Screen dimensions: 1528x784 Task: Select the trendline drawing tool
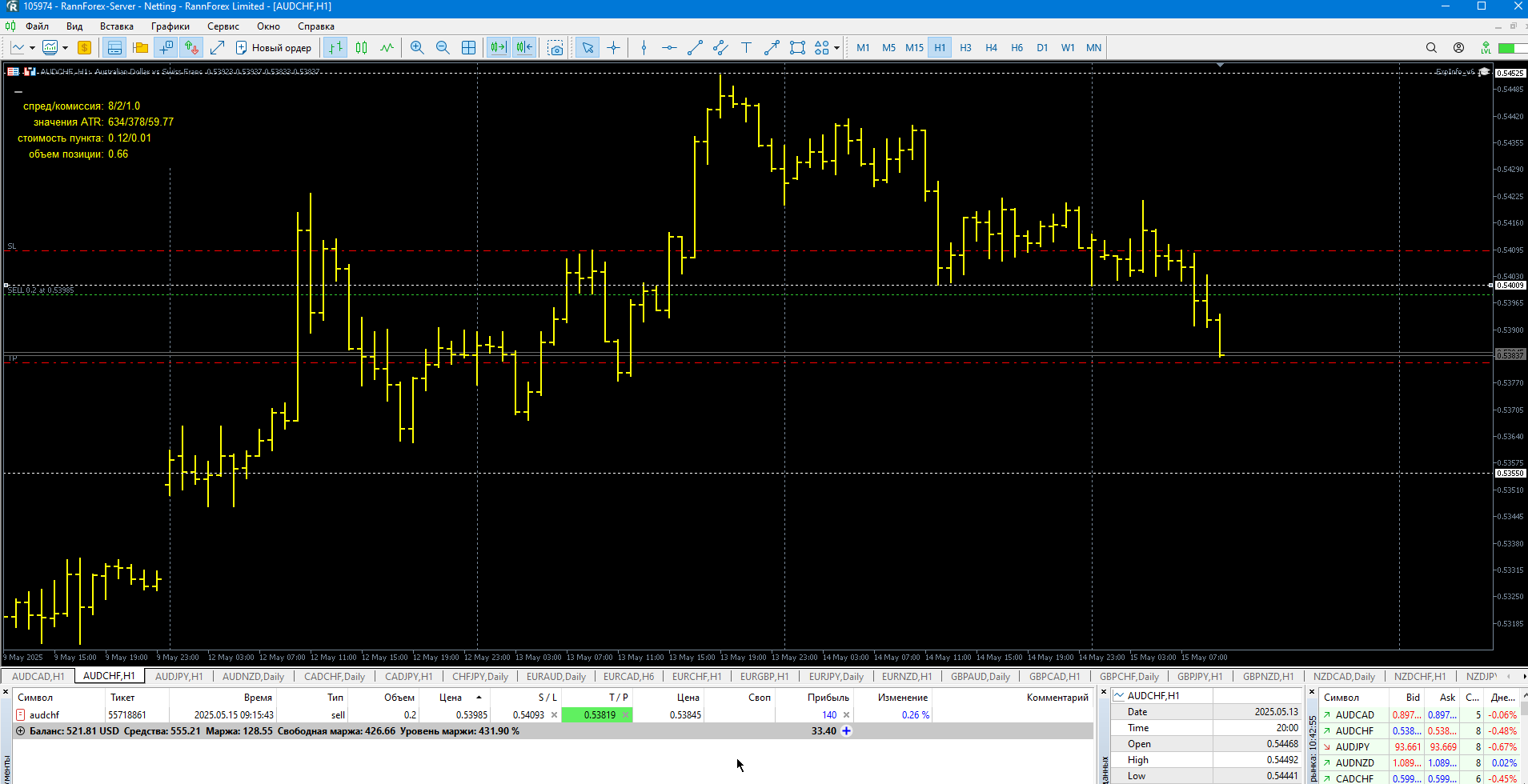695,48
